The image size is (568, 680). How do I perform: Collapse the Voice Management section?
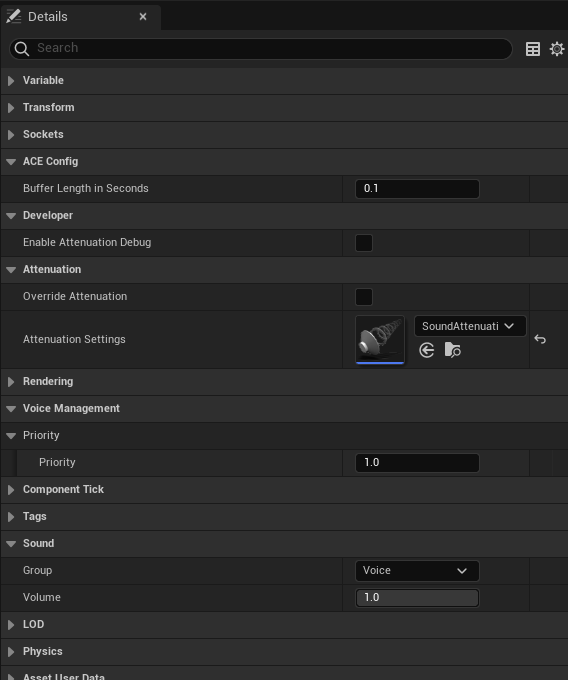(11, 409)
